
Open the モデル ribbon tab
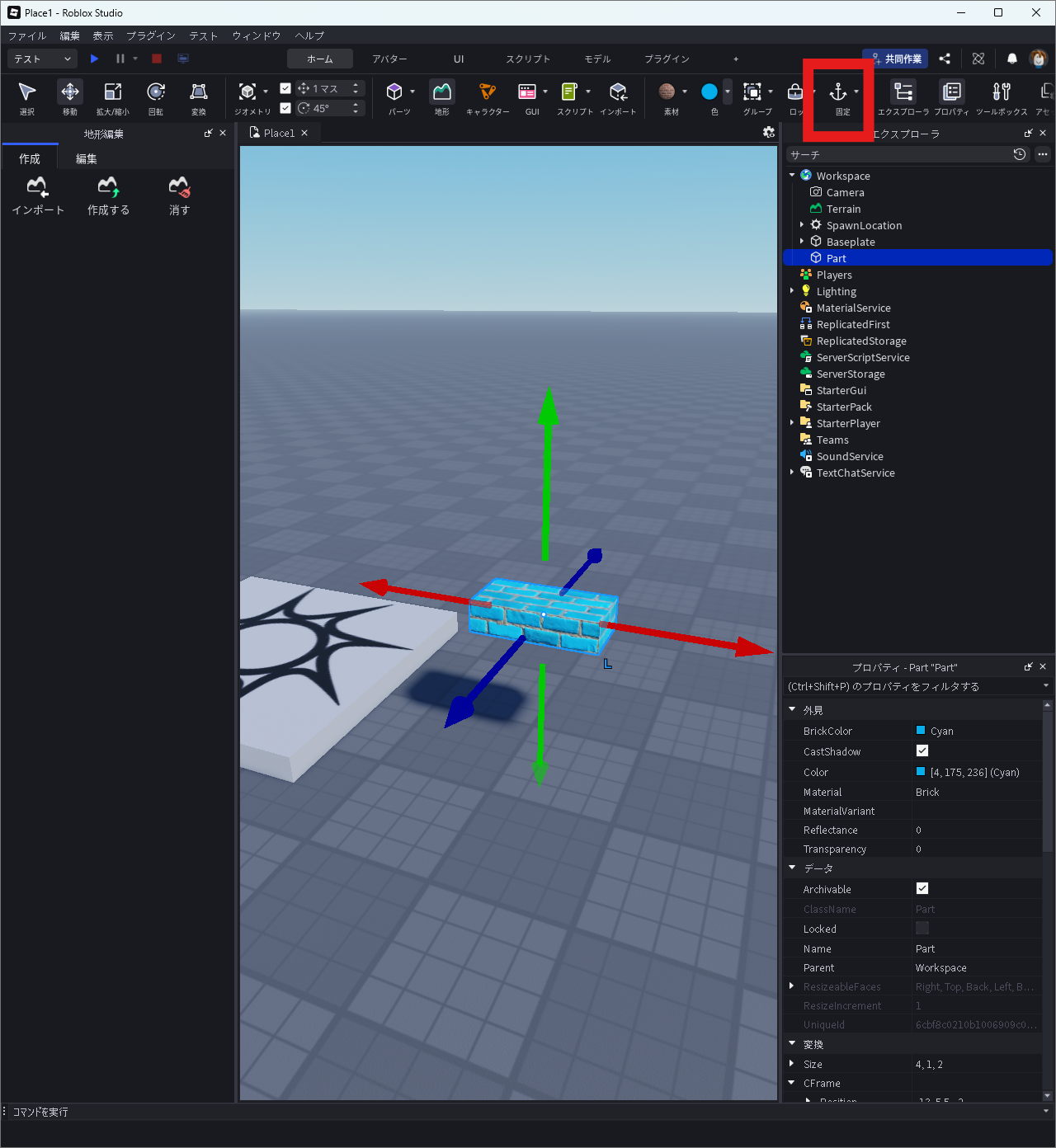tap(597, 59)
